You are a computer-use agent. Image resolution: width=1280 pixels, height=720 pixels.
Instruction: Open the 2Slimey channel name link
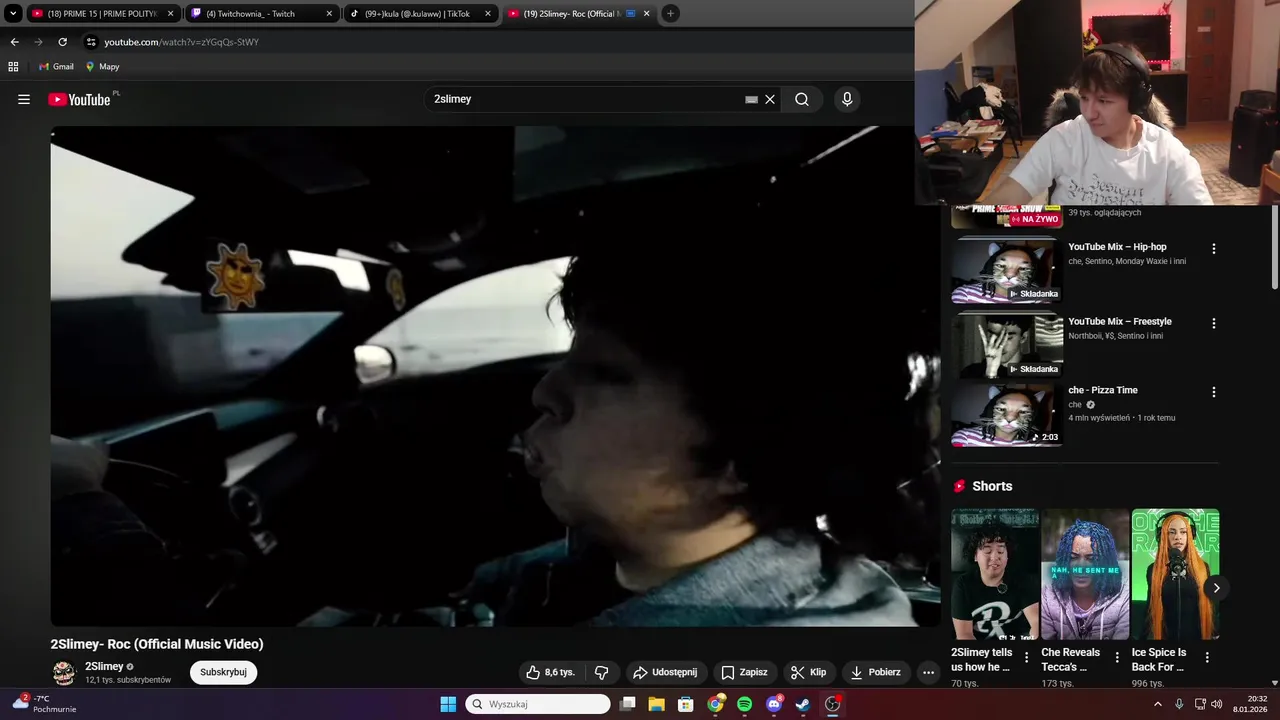[x=104, y=666]
